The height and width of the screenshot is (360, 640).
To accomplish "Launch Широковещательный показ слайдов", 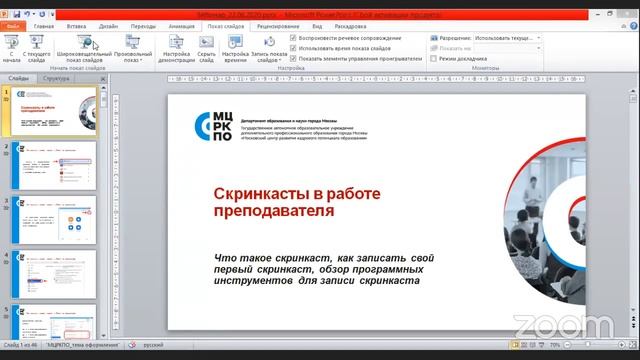I will pos(84,48).
